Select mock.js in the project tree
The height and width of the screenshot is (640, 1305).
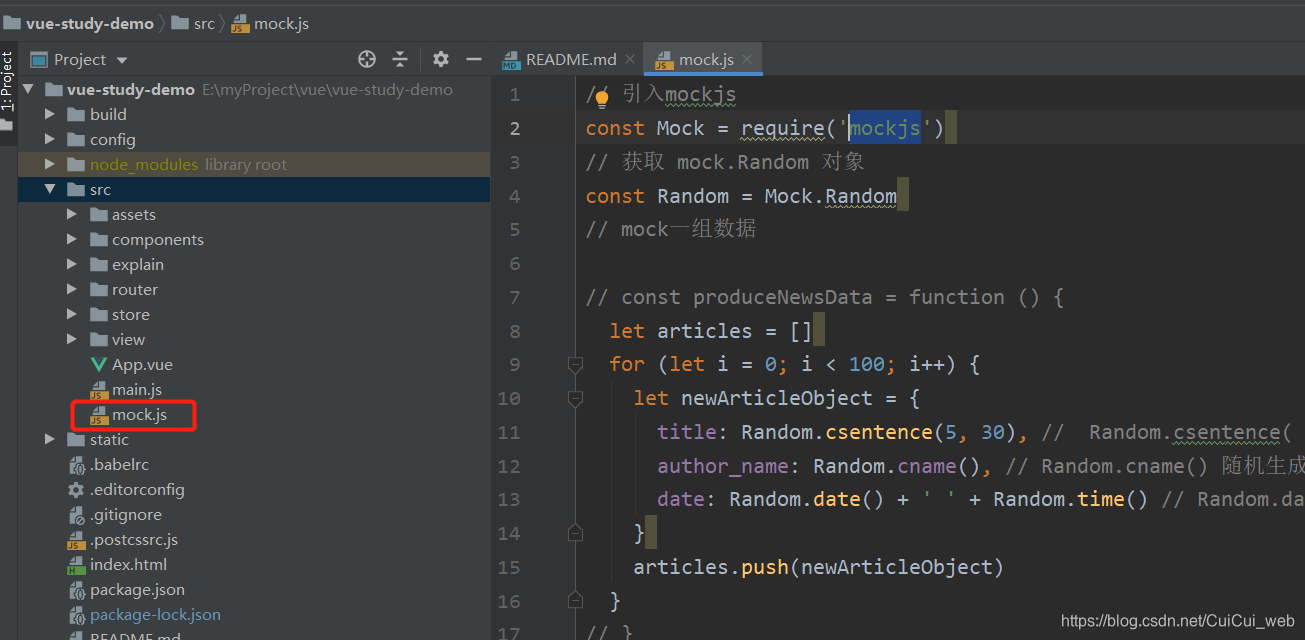[x=139, y=415]
